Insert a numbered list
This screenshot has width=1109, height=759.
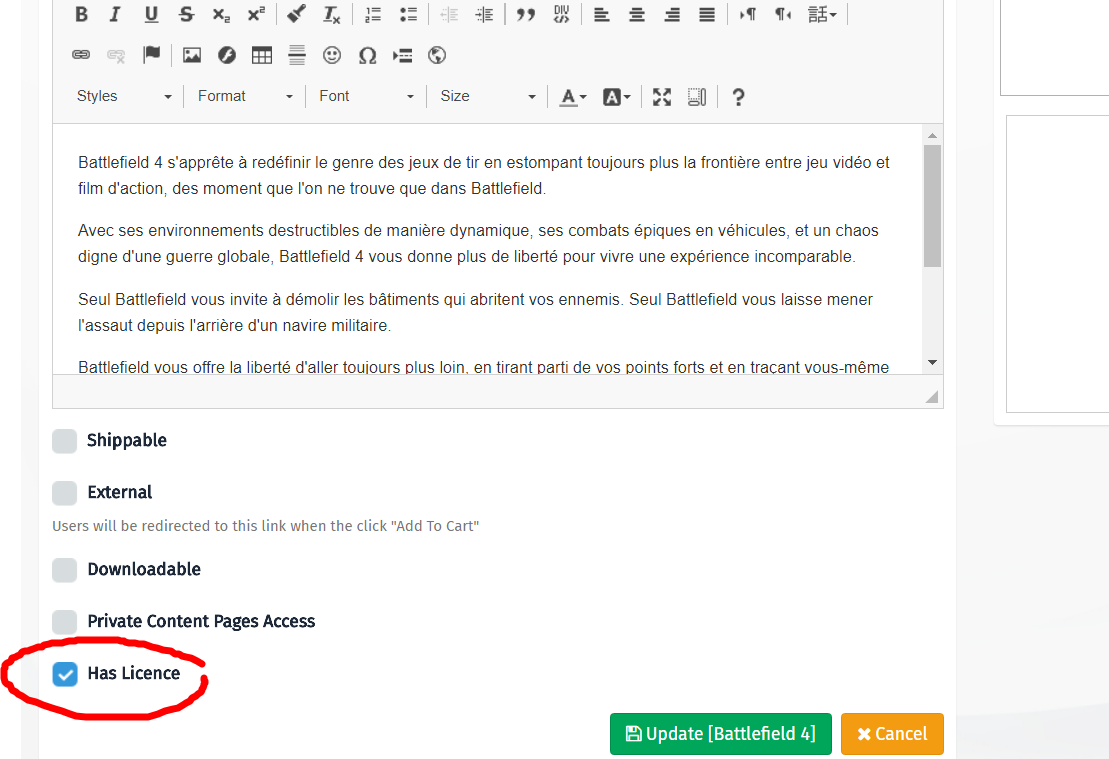[x=373, y=14]
